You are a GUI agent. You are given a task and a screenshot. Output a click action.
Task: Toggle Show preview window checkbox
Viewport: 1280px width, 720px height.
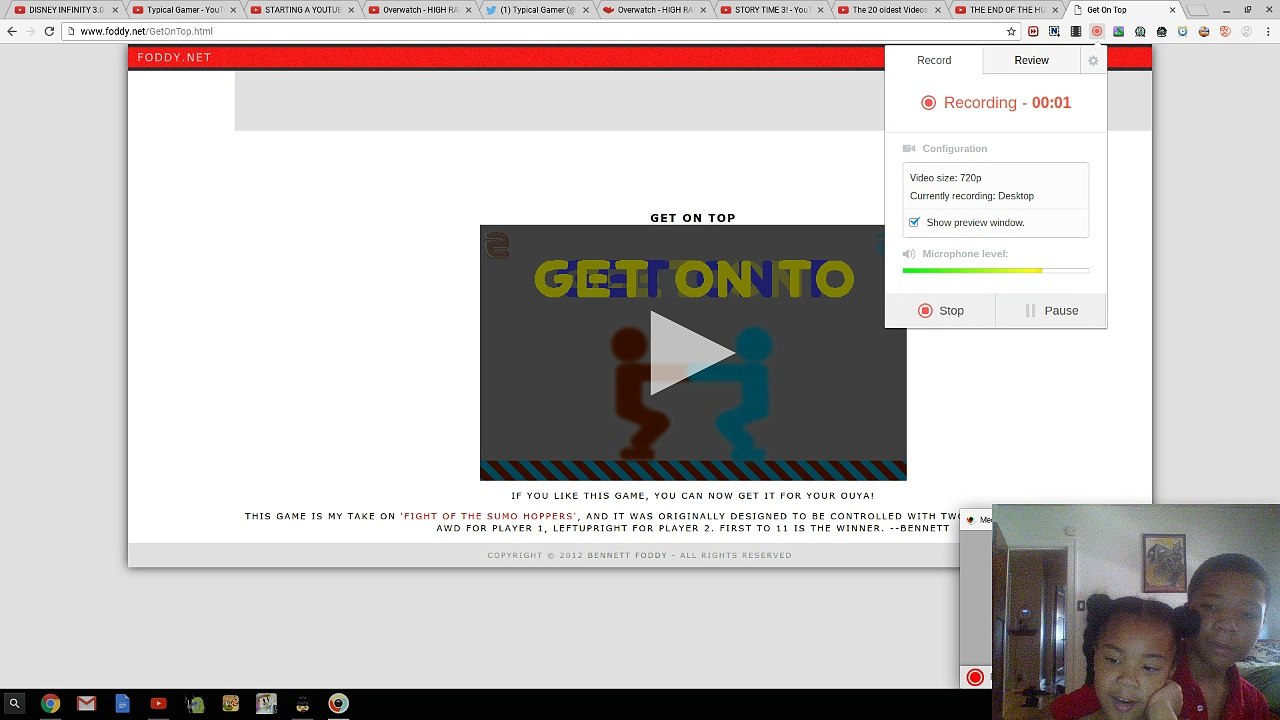tap(914, 222)
